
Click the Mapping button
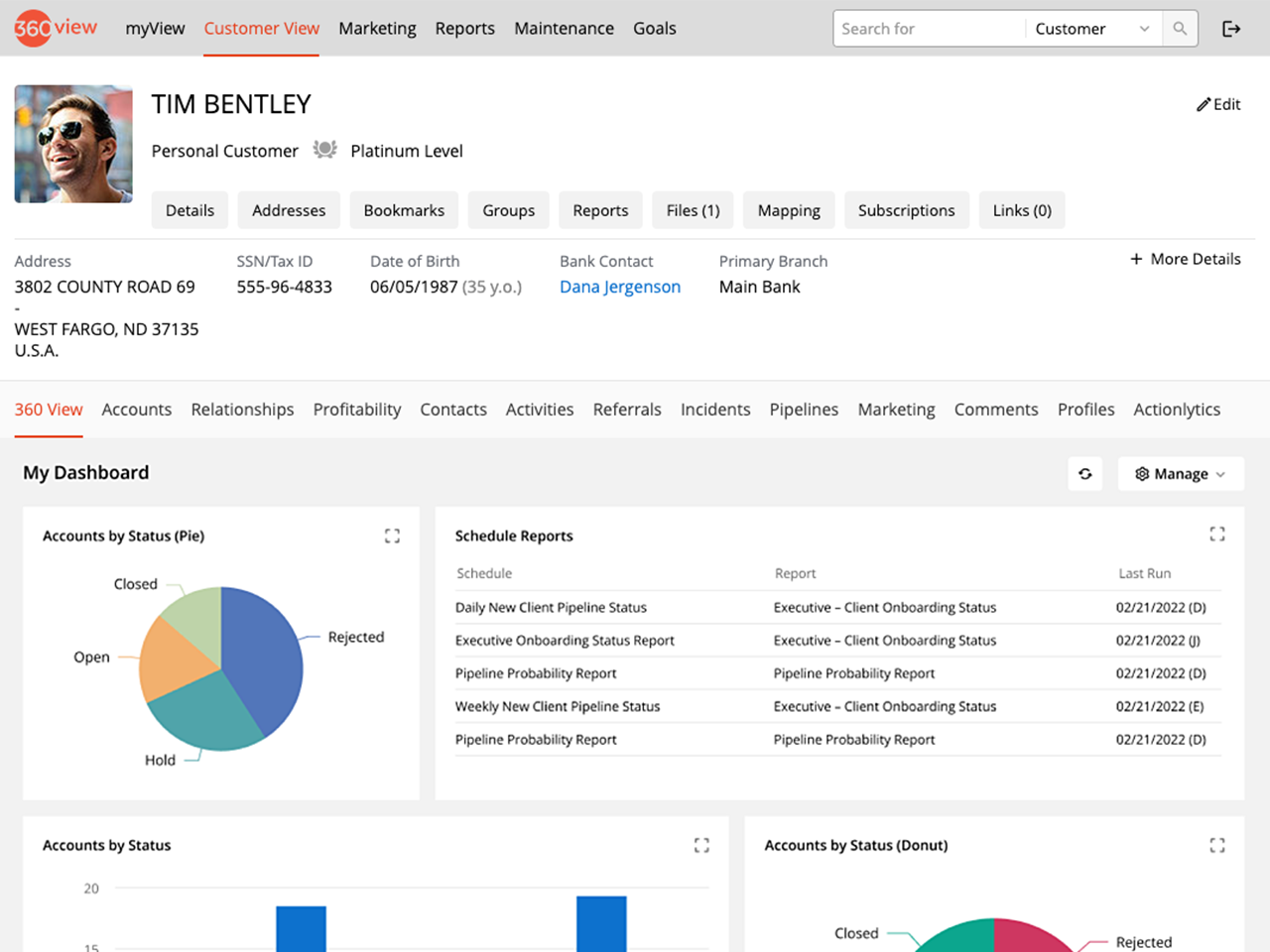789,210
